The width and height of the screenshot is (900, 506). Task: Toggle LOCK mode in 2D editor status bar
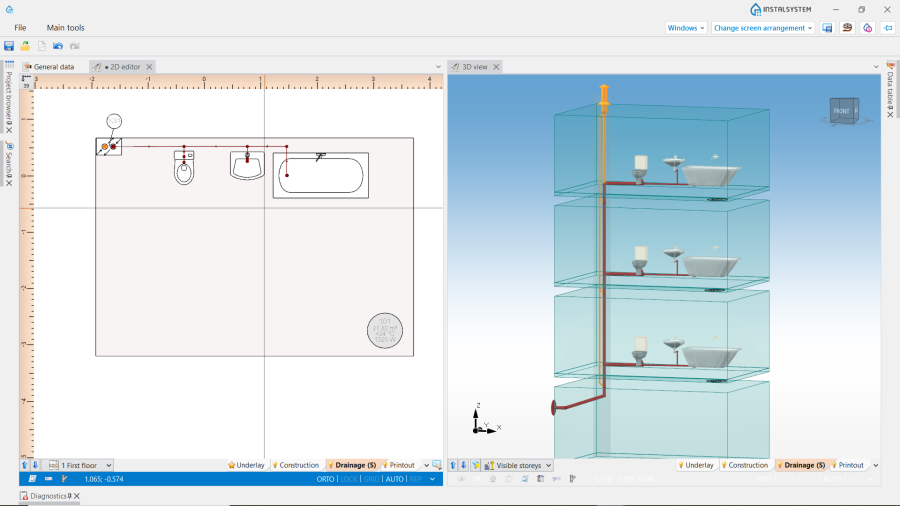(349, 479)
